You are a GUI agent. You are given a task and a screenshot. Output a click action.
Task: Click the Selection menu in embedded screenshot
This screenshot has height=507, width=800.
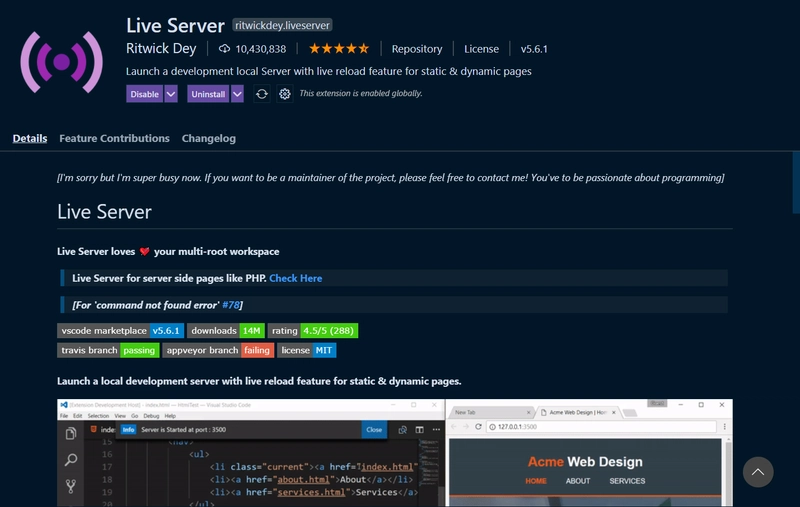pyautogui.click(x=98, y=416)
